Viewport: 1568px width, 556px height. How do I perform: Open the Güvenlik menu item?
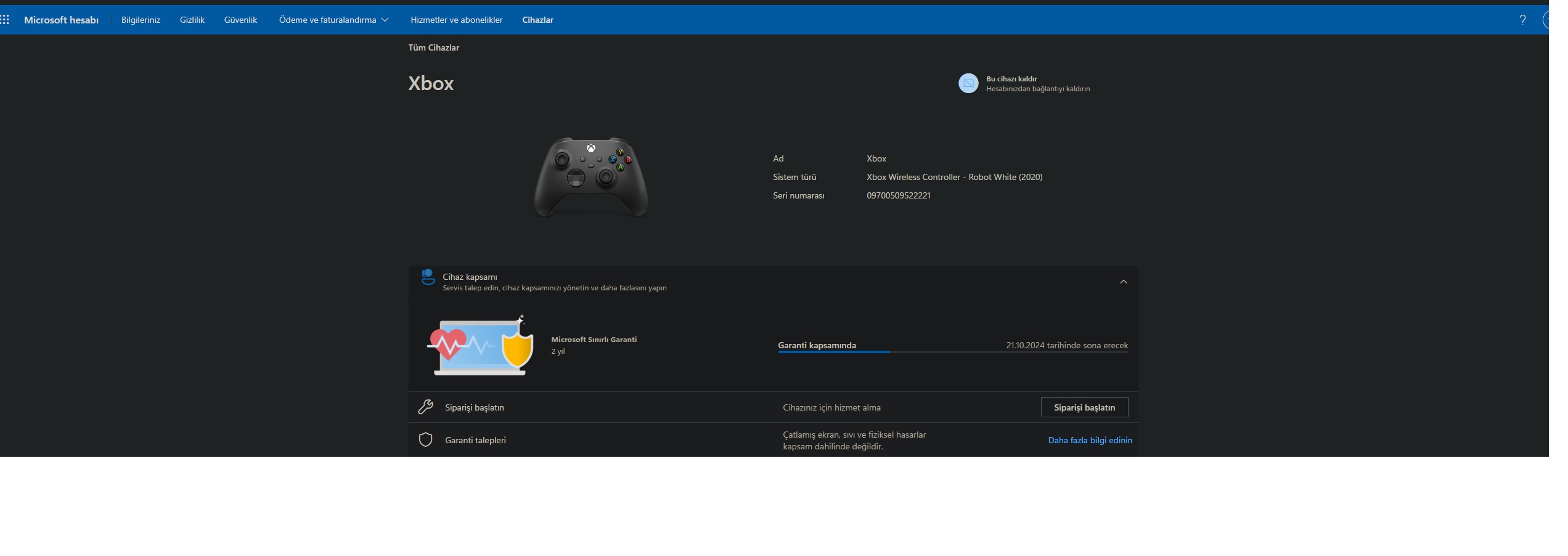point(240,20)
